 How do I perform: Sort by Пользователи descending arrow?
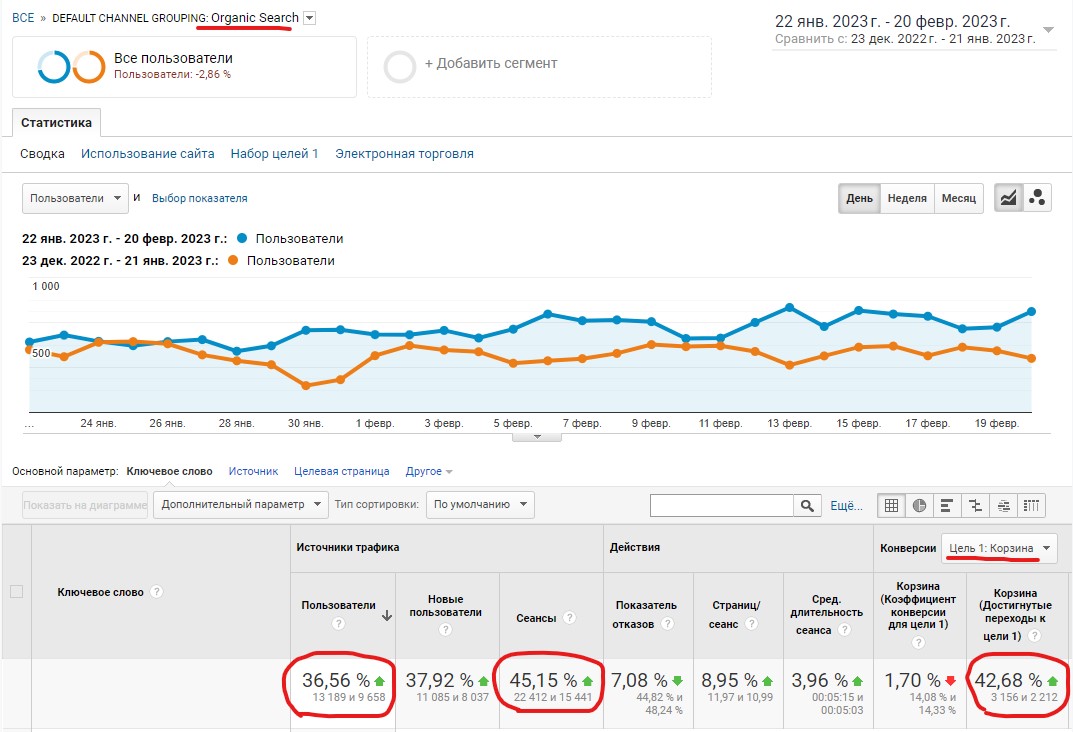click(x=387, y=615)
